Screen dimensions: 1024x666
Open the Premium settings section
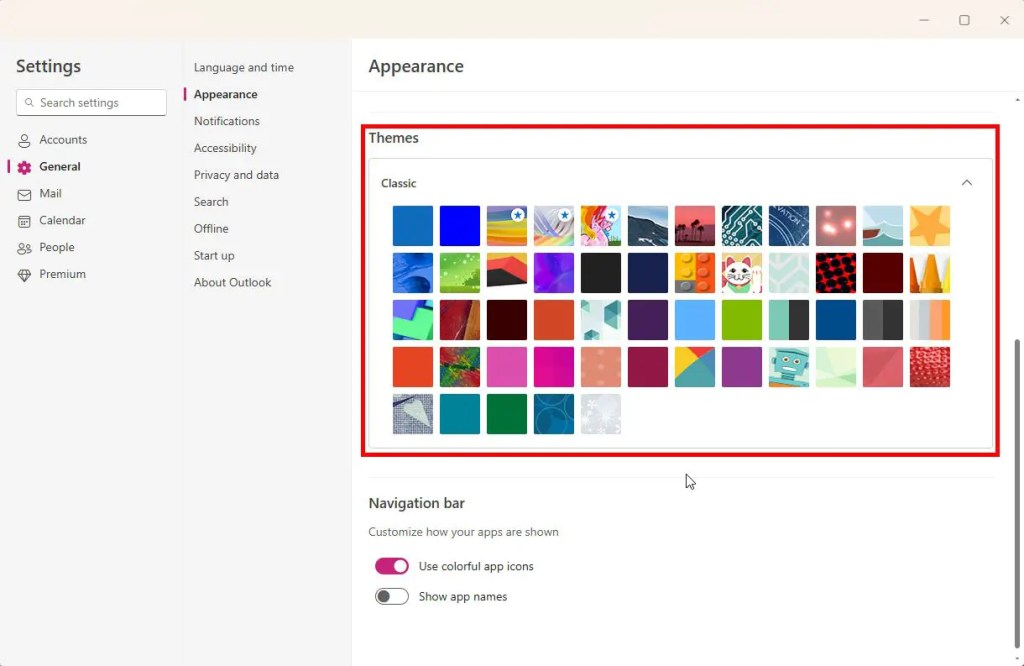52,274
